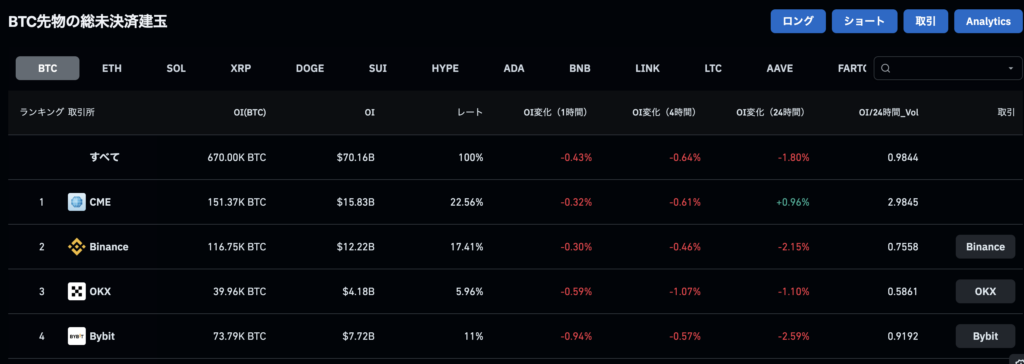Expand the coin search dropdown arrow
1024x364 pixels.
tap(1011, 68)
